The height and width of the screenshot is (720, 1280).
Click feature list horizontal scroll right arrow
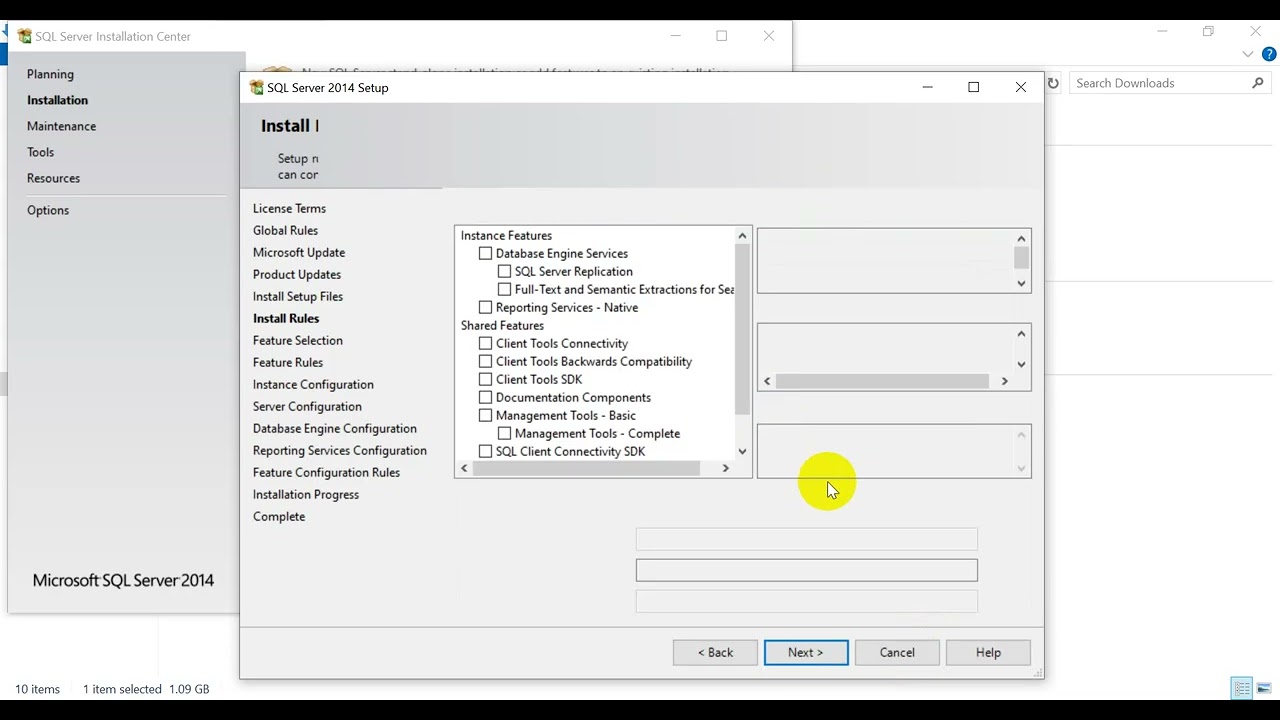[x=726, y=468]
